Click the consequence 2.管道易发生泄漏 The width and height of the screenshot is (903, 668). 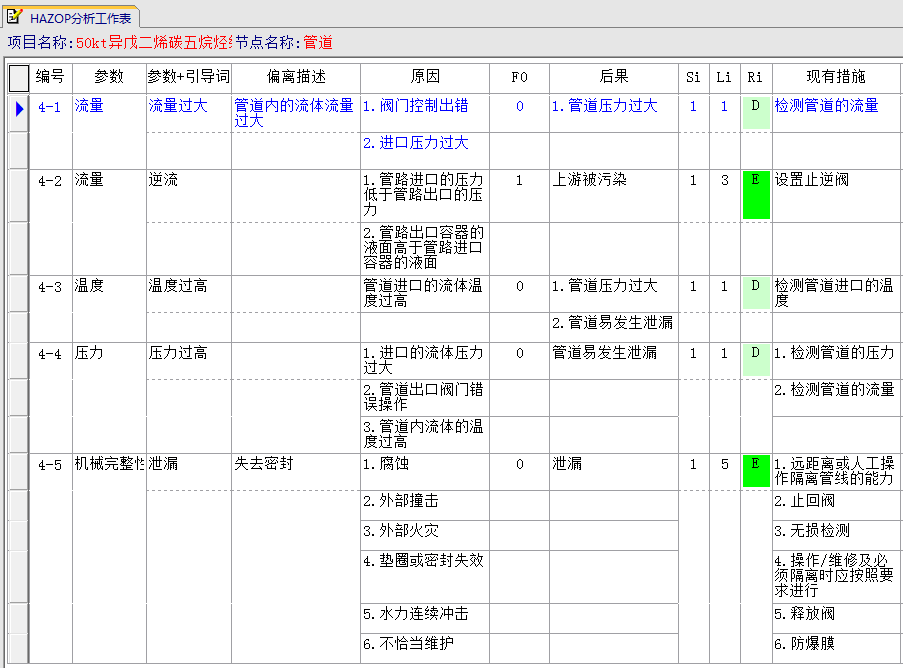pos(614,327)
